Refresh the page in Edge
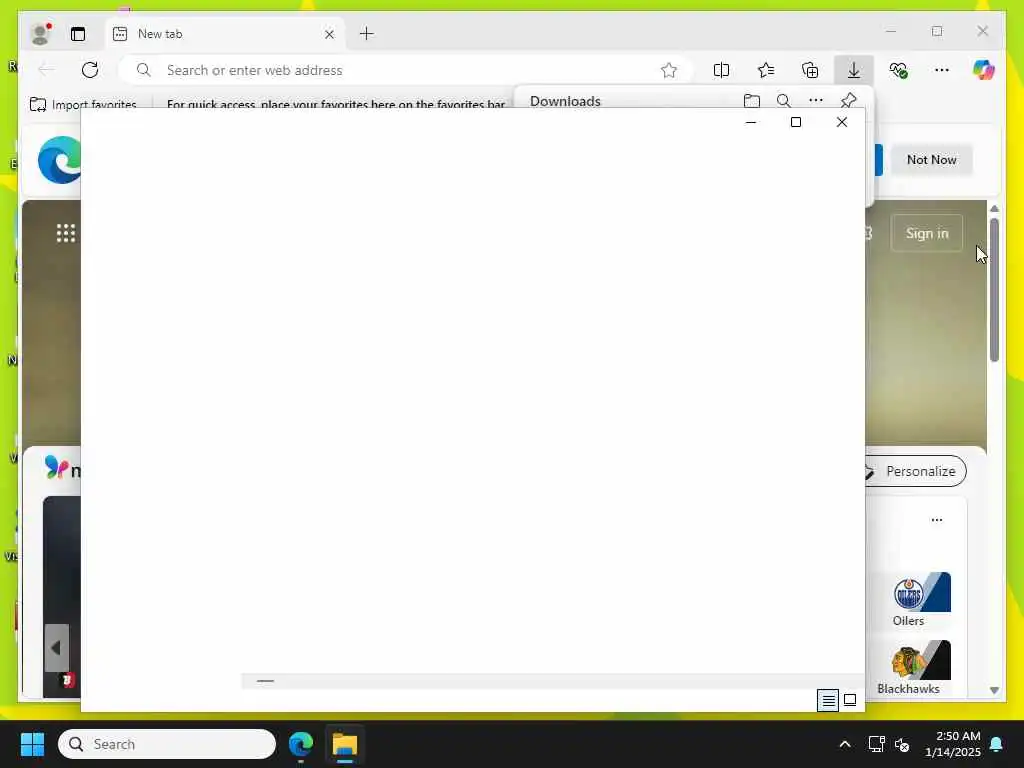Screen dimensions: 1024x768 click(90, 70)
